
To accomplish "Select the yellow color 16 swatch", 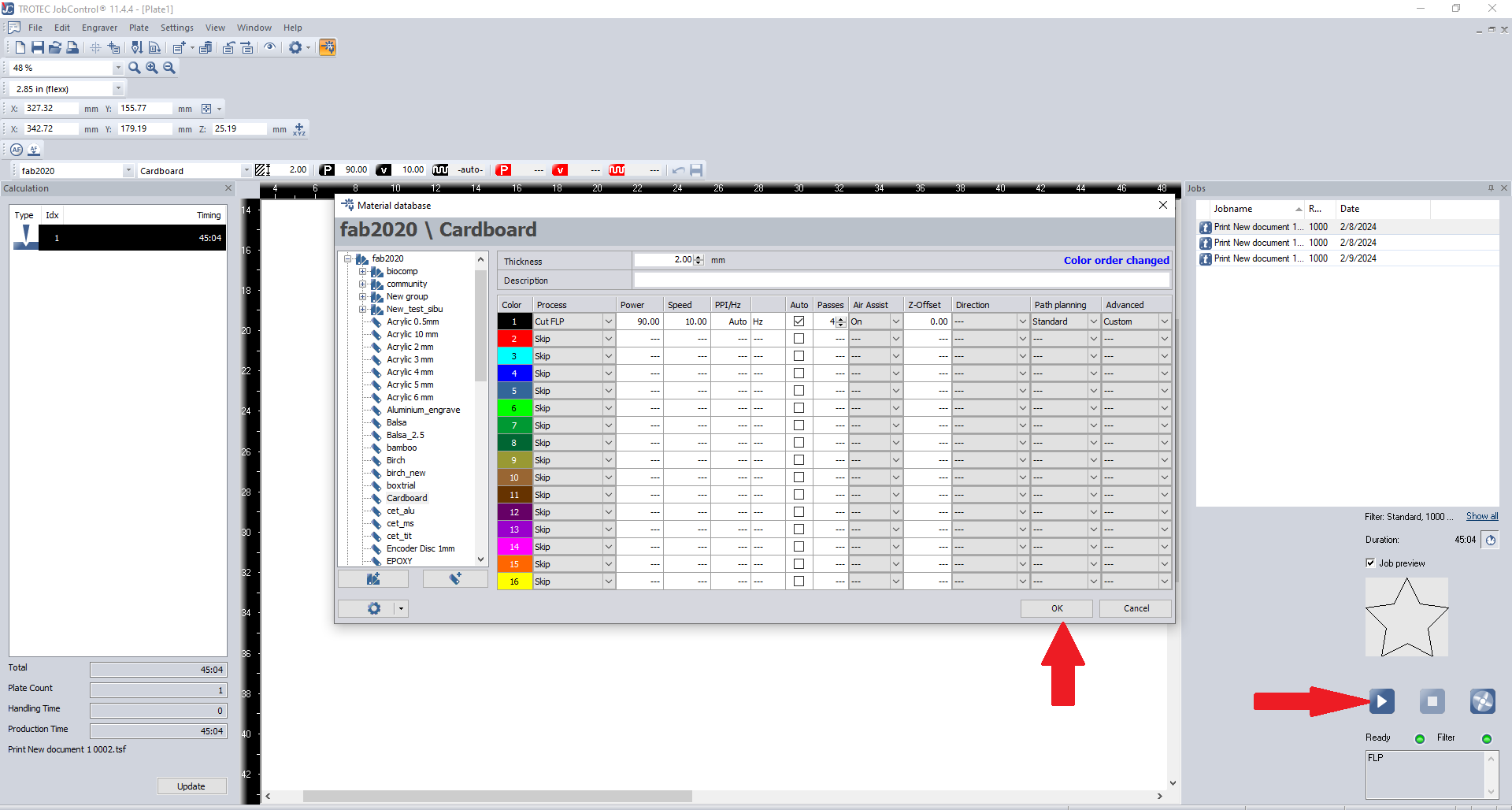I will tap(514, 581).
